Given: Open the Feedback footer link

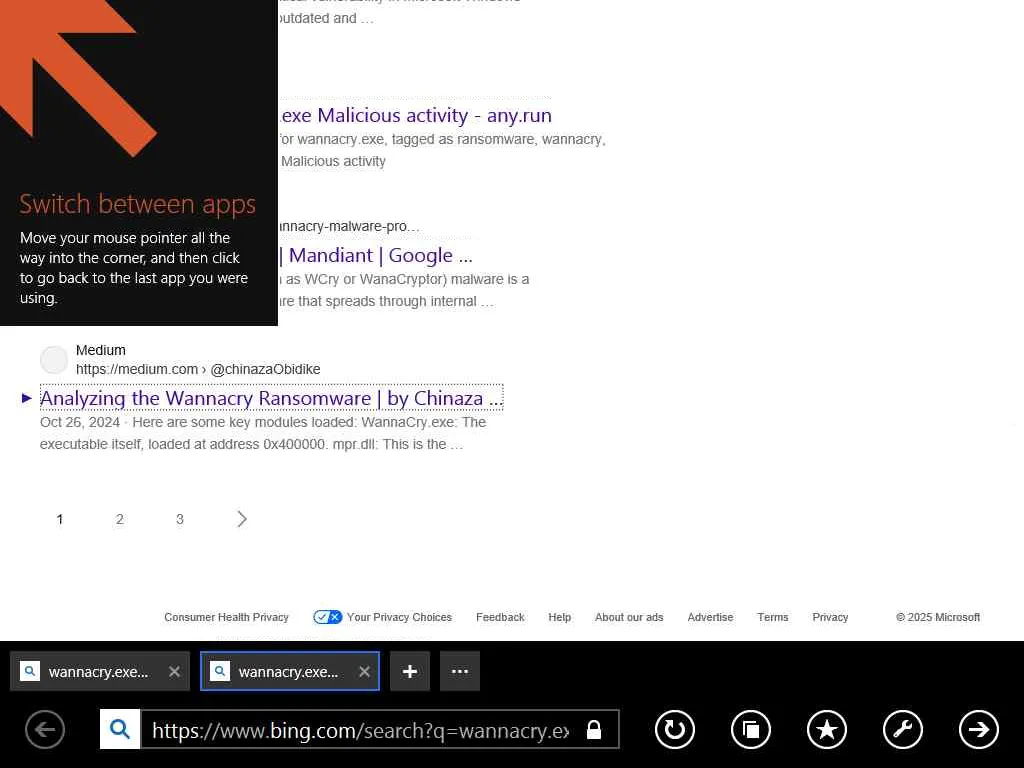Looking at the screenshot, I should 500,617.
